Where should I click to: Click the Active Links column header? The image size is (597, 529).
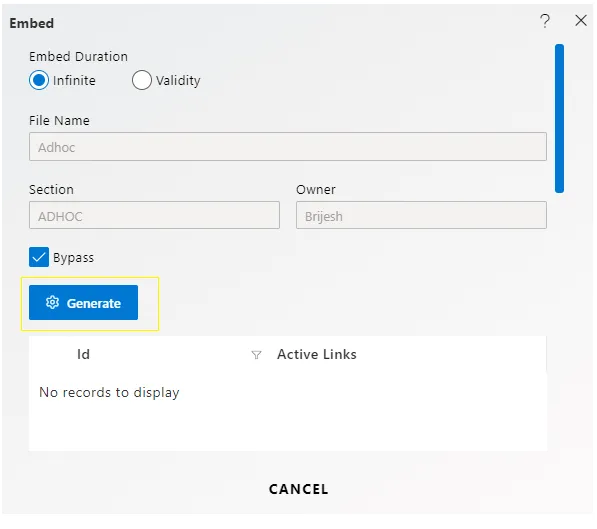tap(317, 355)
